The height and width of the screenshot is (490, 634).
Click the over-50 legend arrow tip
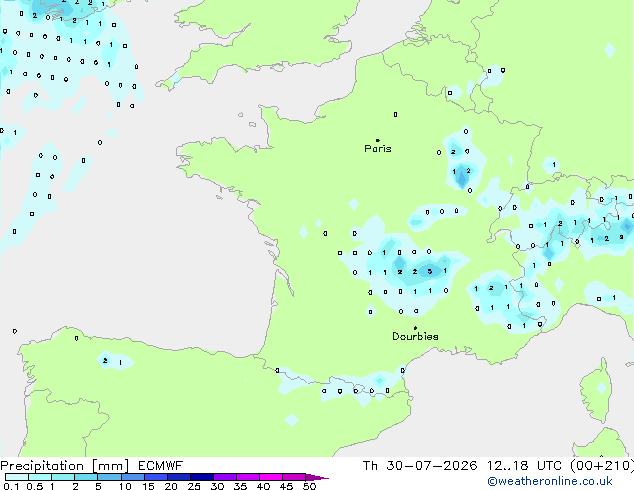[x=317, y=477]
